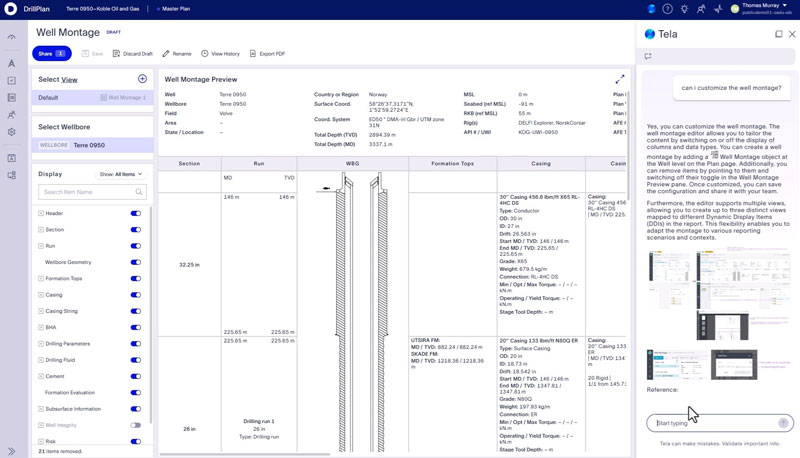Click Export PDF
Viewport: 800px width, 458px height.
tap(267, 54)
